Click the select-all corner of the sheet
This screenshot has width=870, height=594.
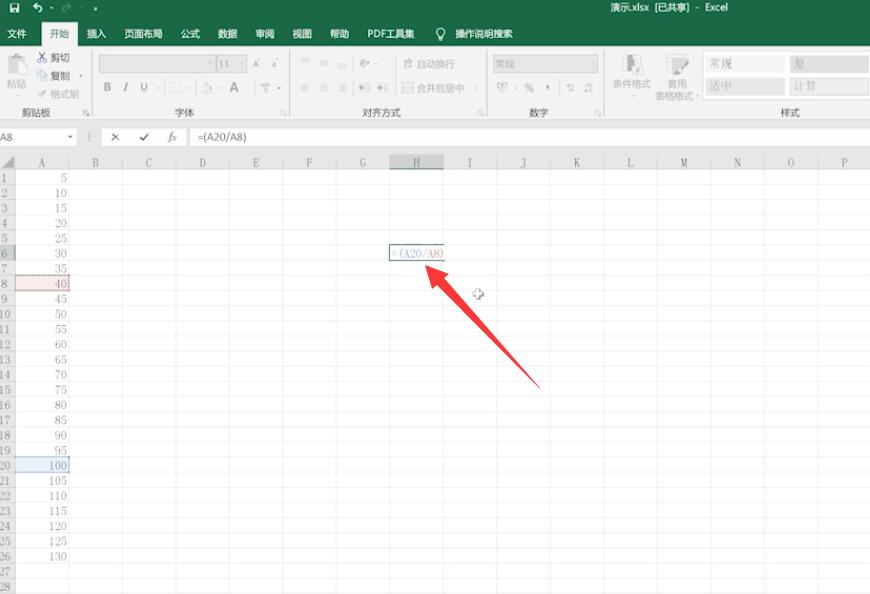click(7, 163)
